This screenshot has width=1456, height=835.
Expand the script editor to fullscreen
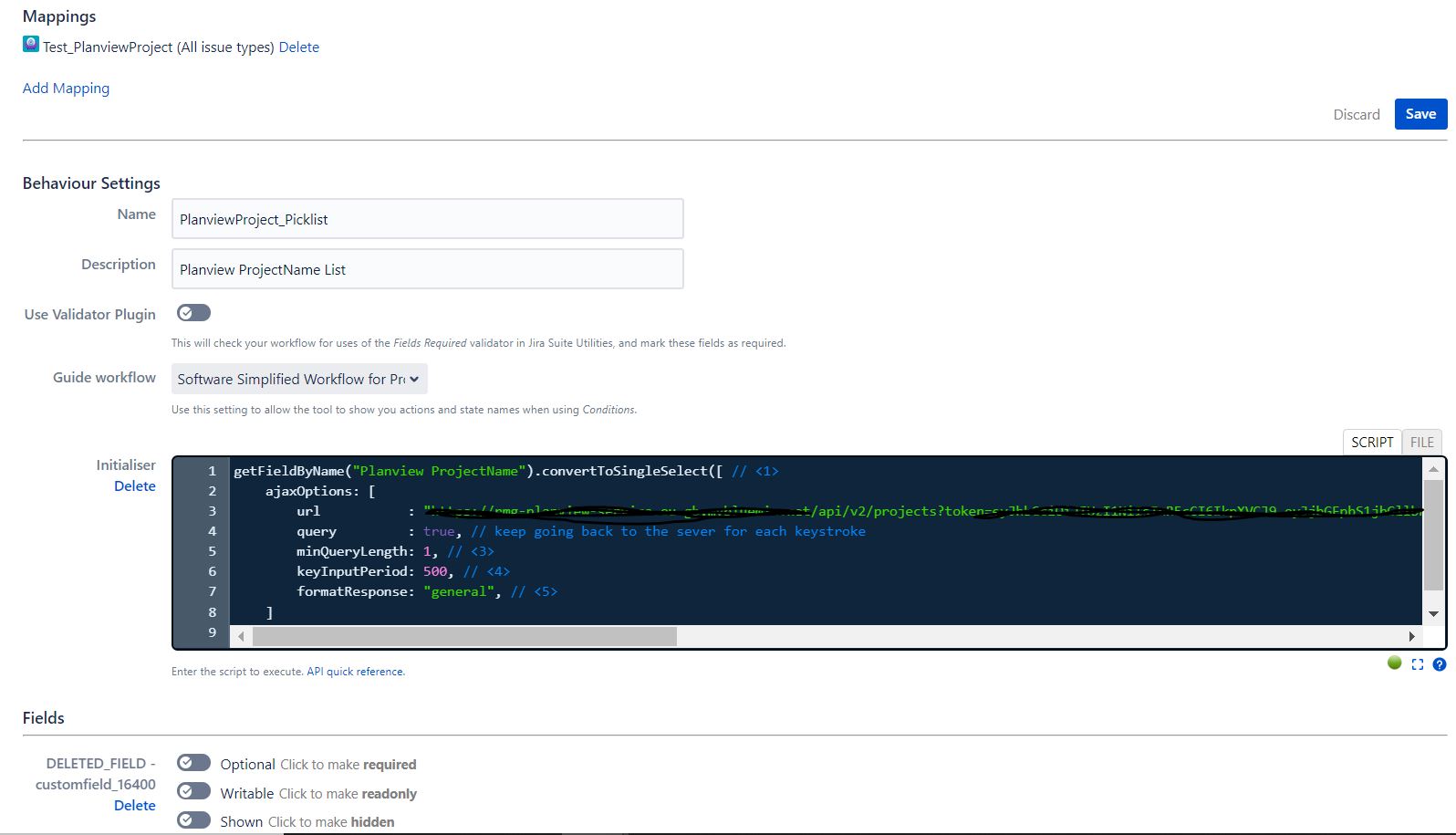coord(1417,664)
